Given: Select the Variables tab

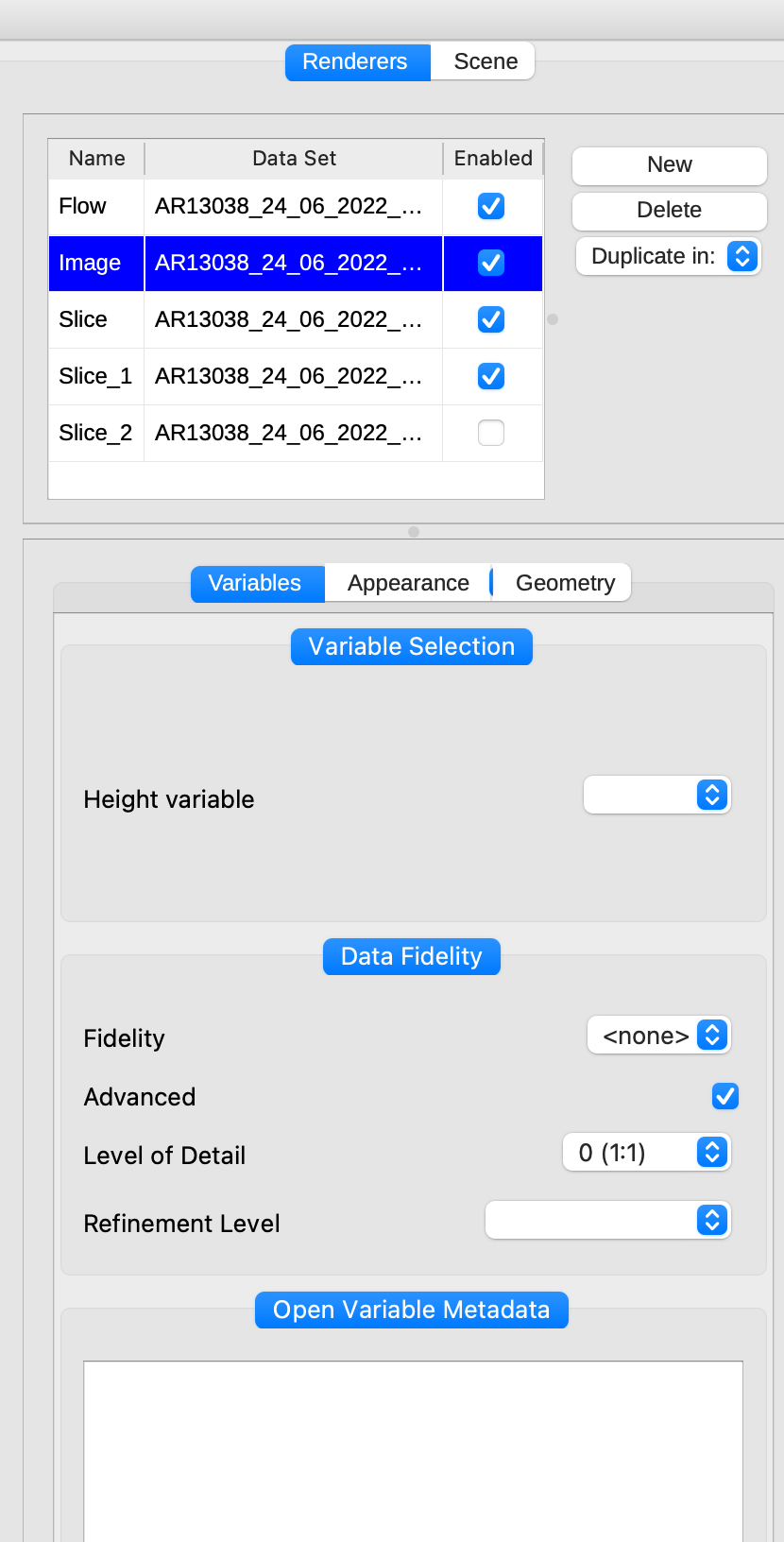Looking at the screenshot, I should coord(256,583).
